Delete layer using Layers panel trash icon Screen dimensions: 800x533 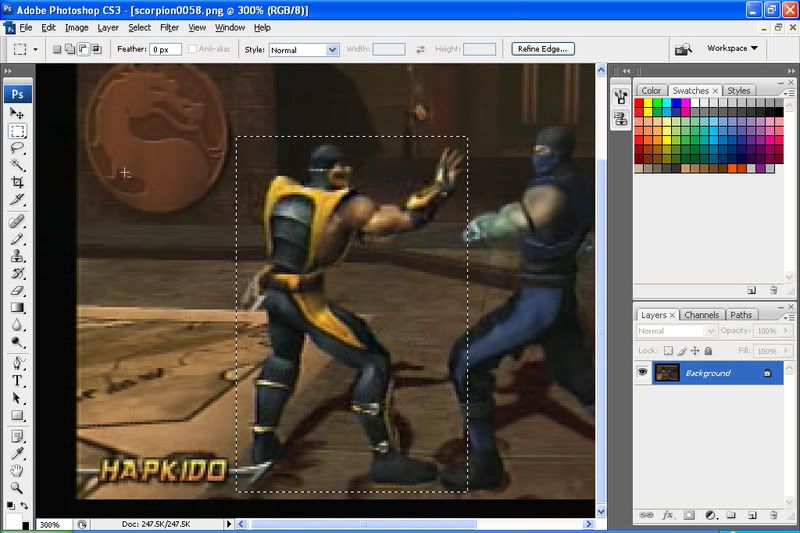click(x=773, y=515)
